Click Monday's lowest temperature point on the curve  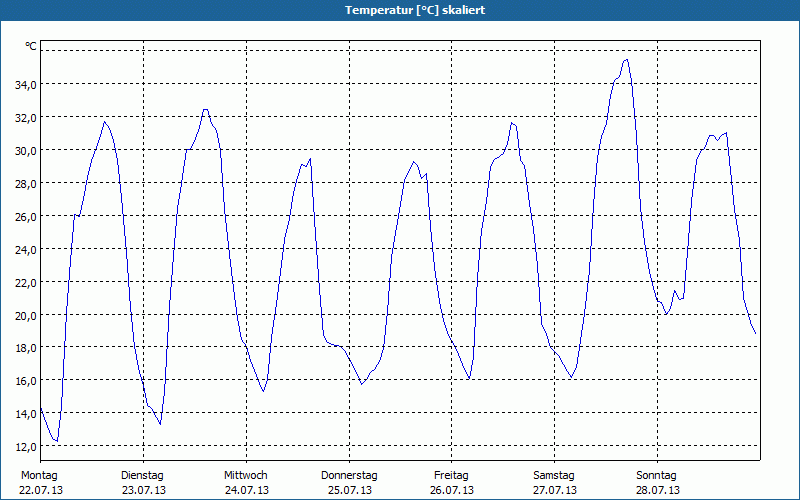[57, 441]
